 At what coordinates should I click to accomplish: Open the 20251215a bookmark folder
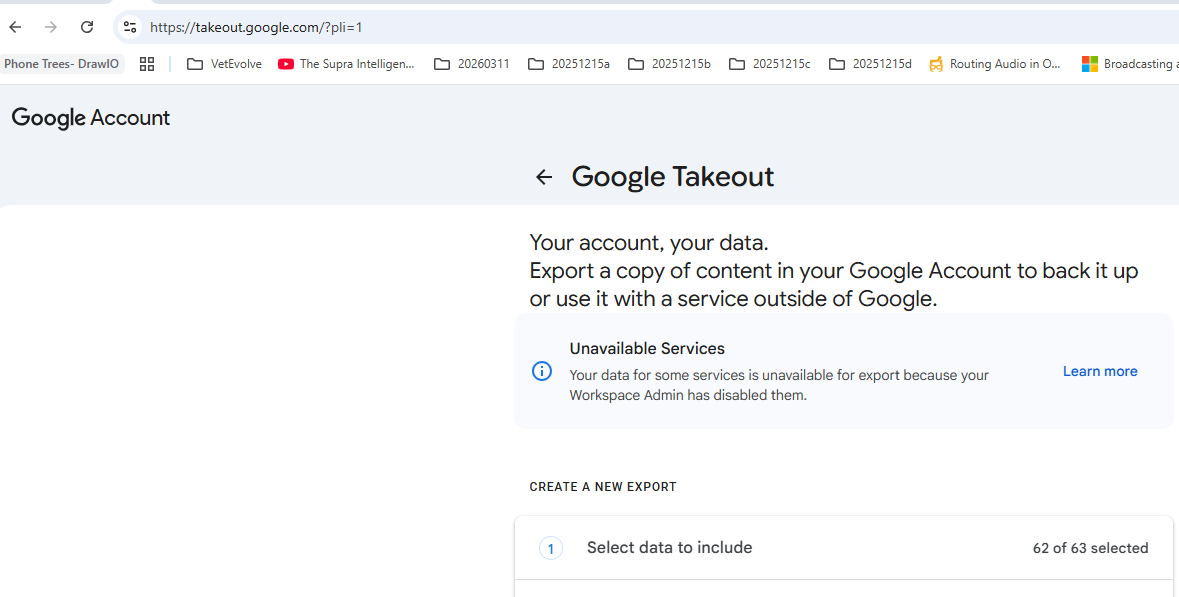point(568,64)
